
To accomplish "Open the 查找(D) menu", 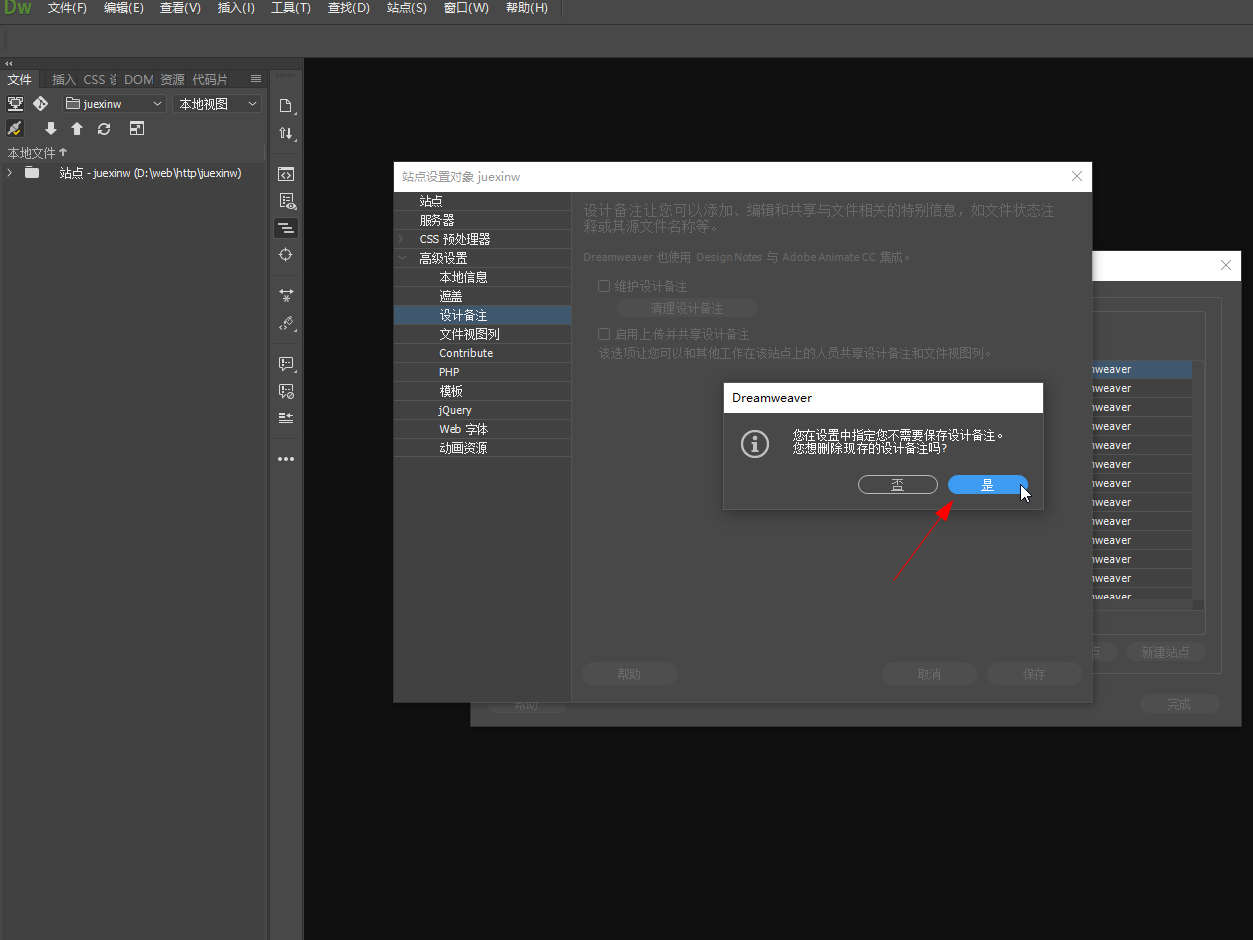I will 349,8.
